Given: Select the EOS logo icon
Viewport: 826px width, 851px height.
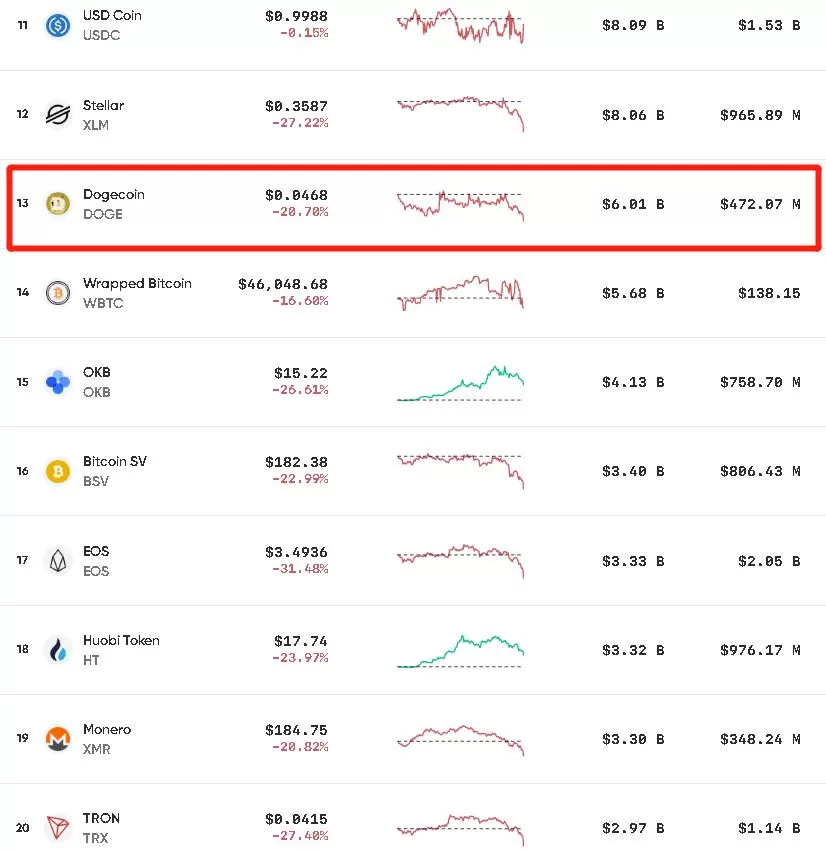Looking at the screenshot, I should click(x=58, y=561).
